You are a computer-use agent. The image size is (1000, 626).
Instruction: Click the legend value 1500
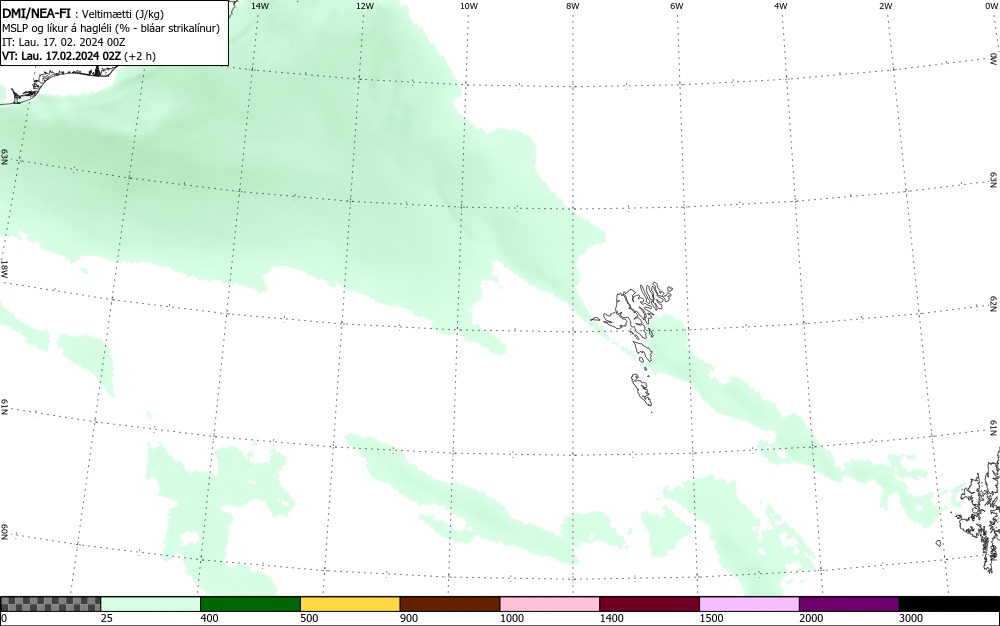[x=712, y=618]
